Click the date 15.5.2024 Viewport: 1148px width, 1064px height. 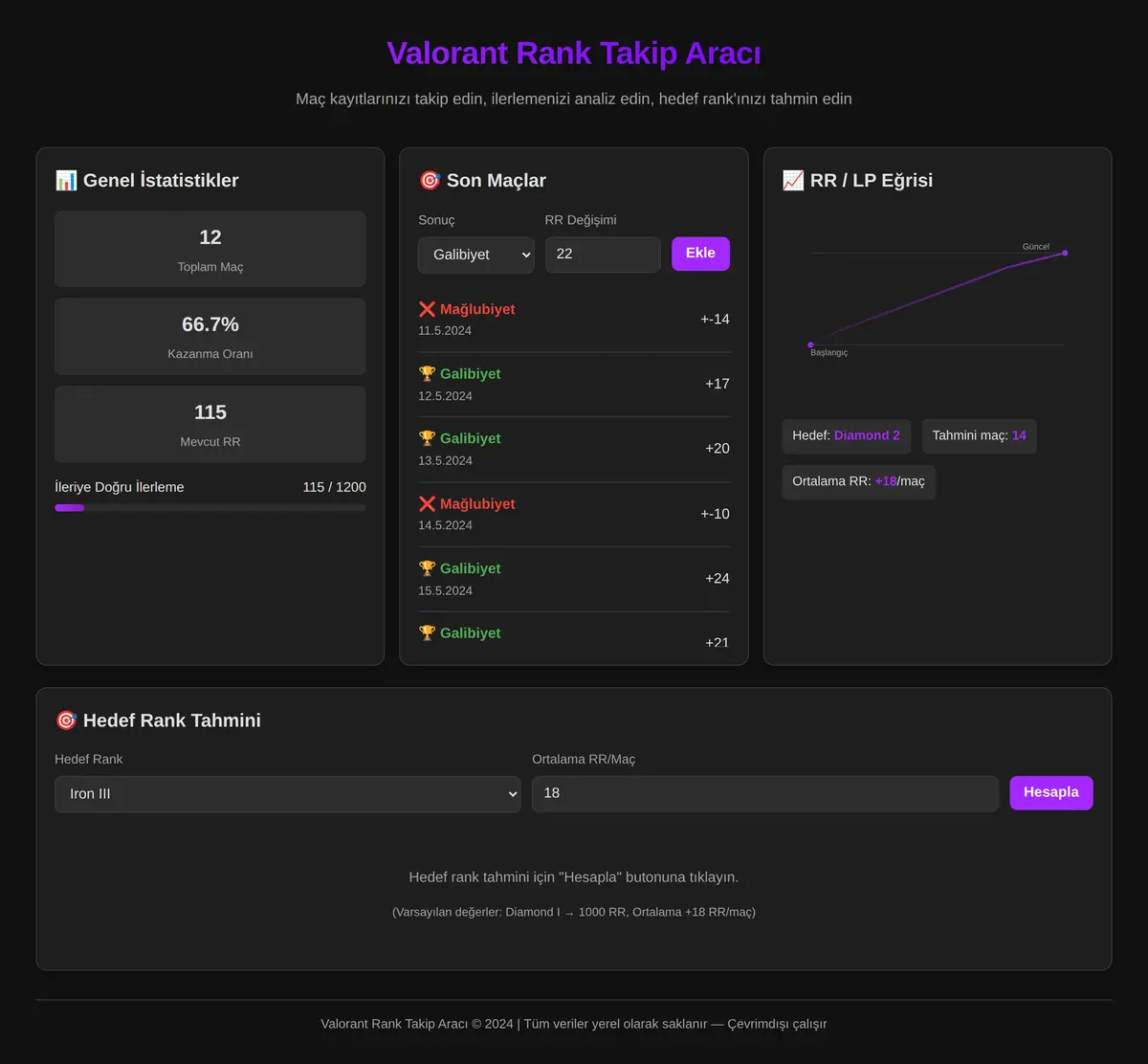[x=445, y=590]
